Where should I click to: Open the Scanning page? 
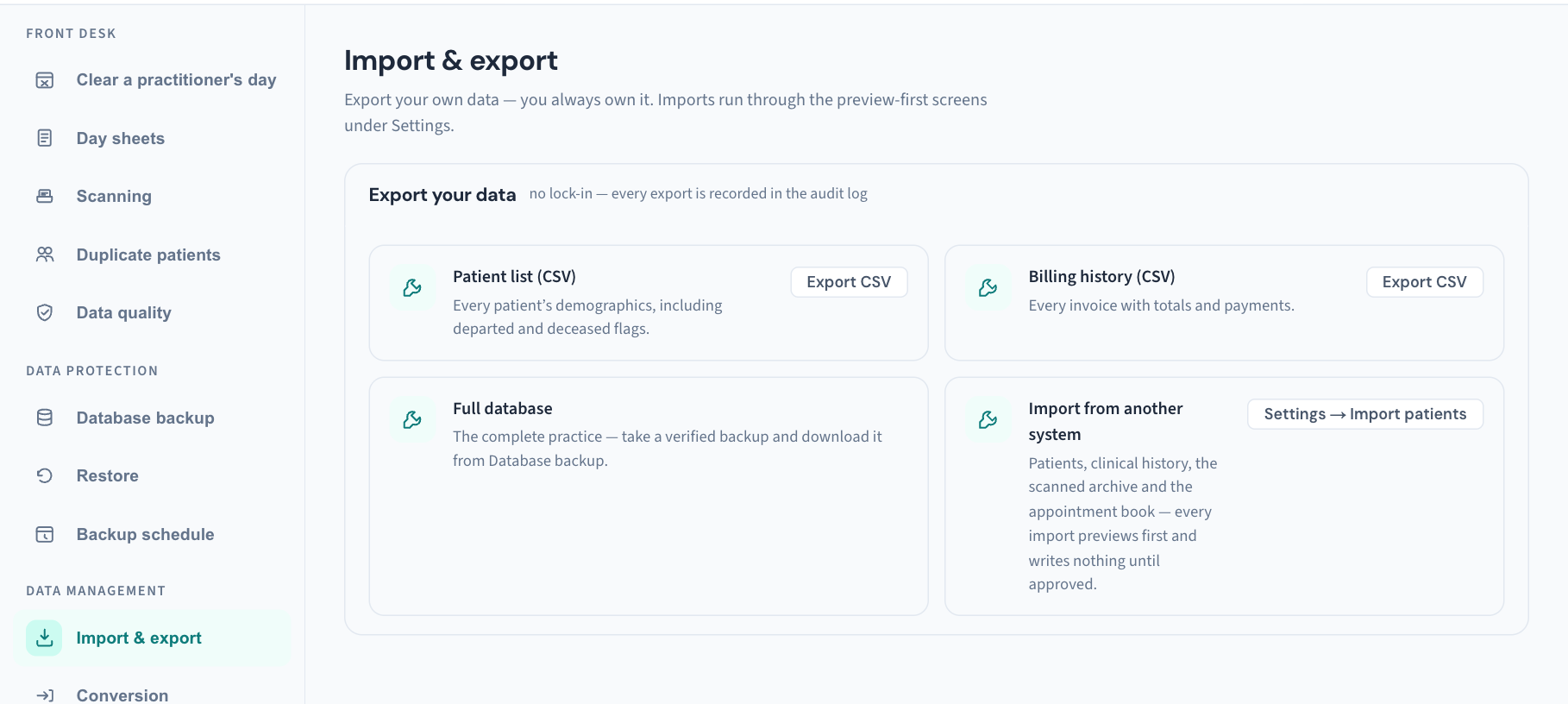[153, 196]
